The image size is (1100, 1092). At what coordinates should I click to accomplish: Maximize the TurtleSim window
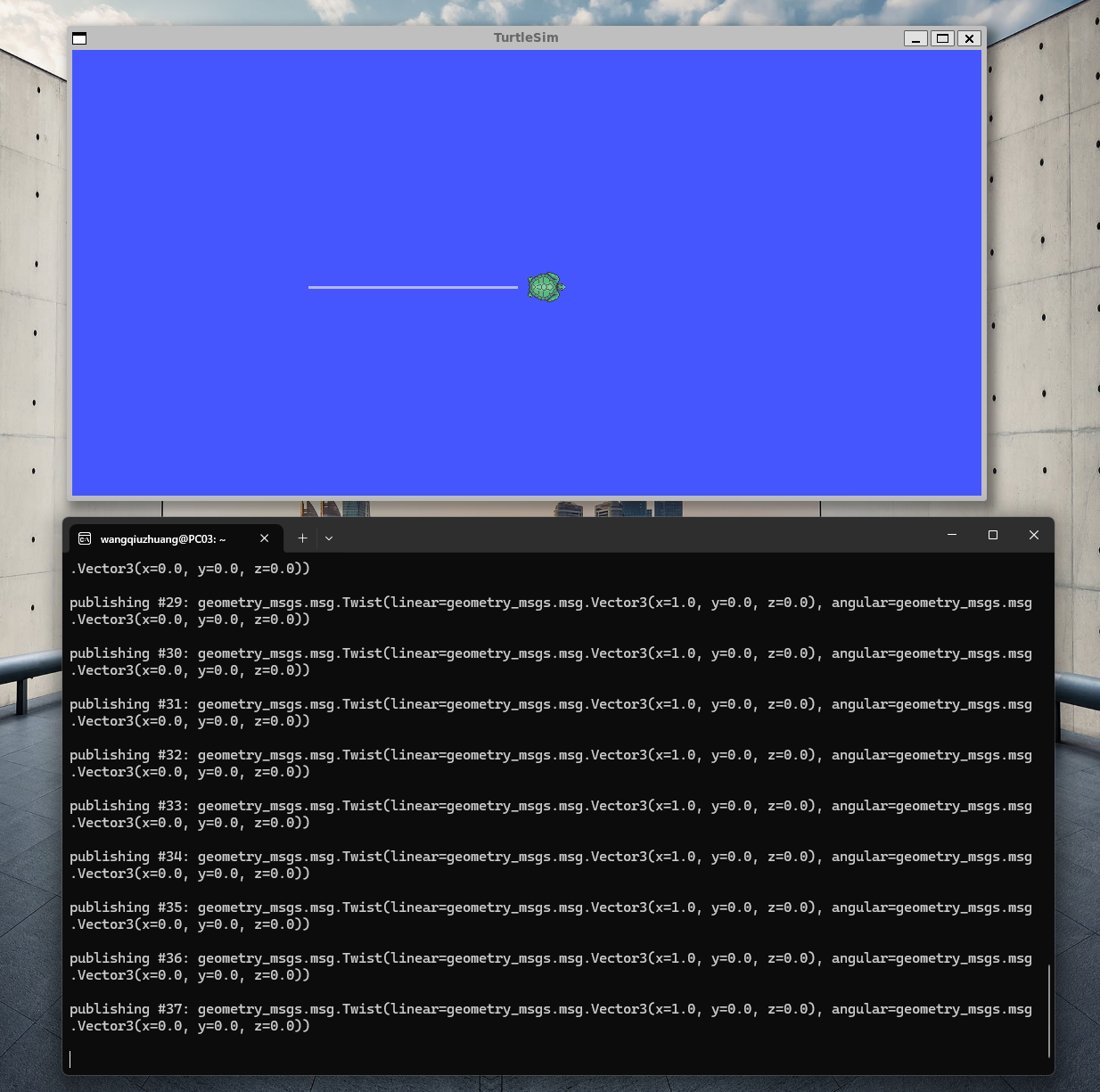point(942,38)
